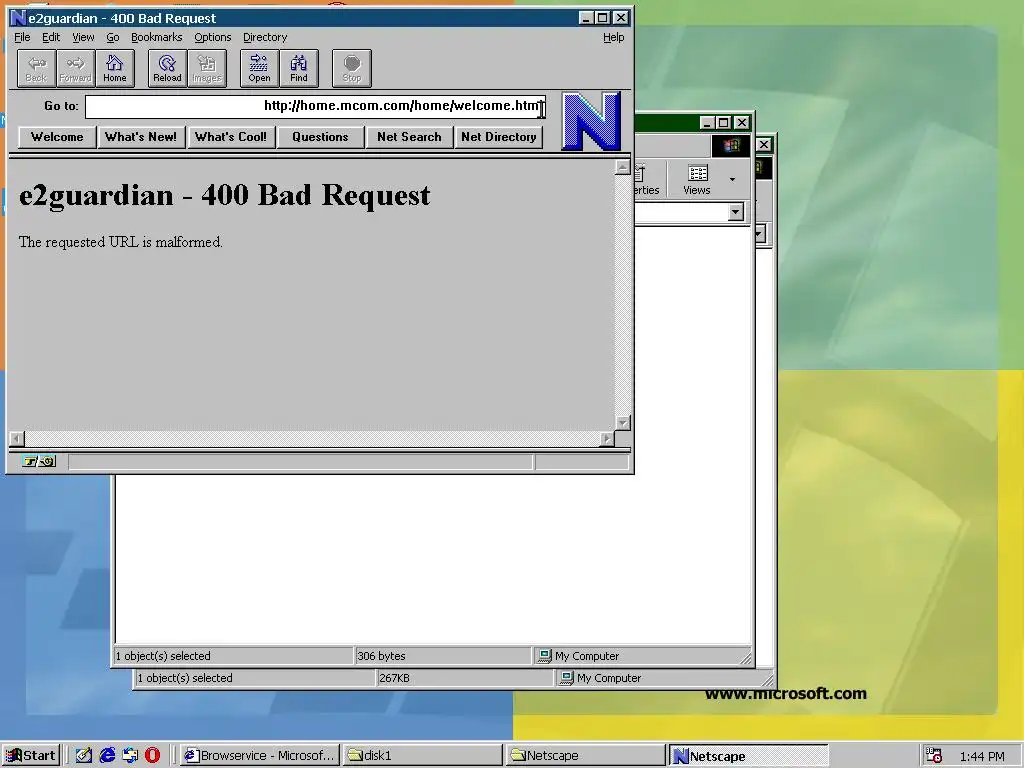Launch Opera from the quick launch bar
1024x768 pixels.
[152, 756]
